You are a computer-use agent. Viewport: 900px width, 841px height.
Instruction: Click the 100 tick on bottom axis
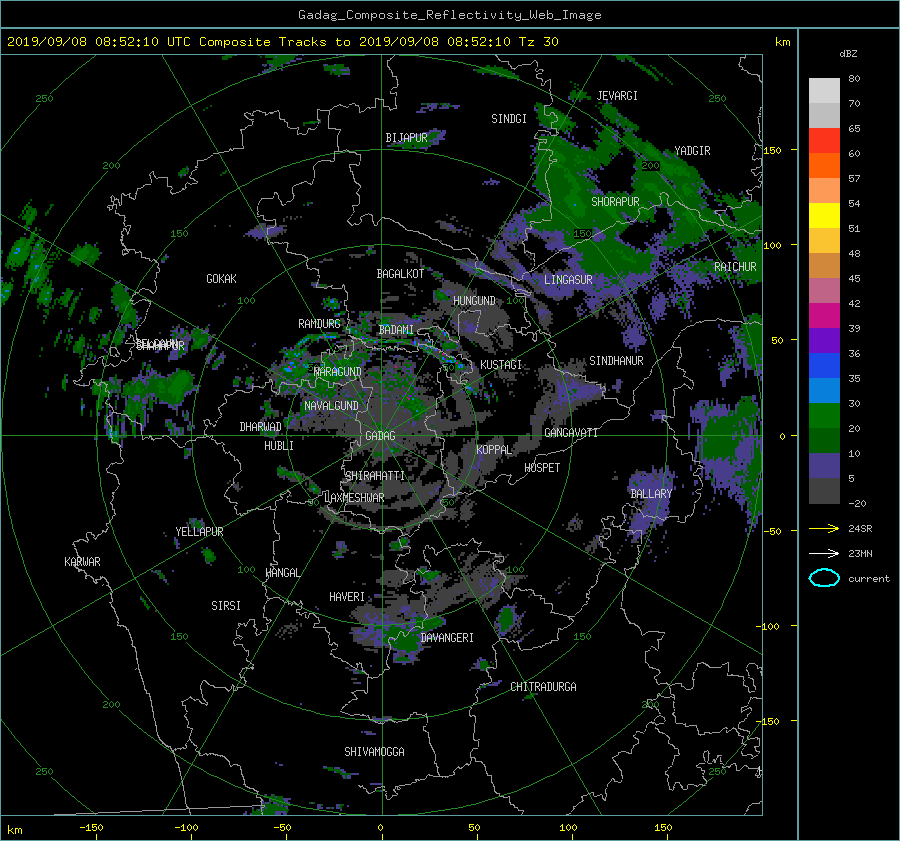(568, 827)
